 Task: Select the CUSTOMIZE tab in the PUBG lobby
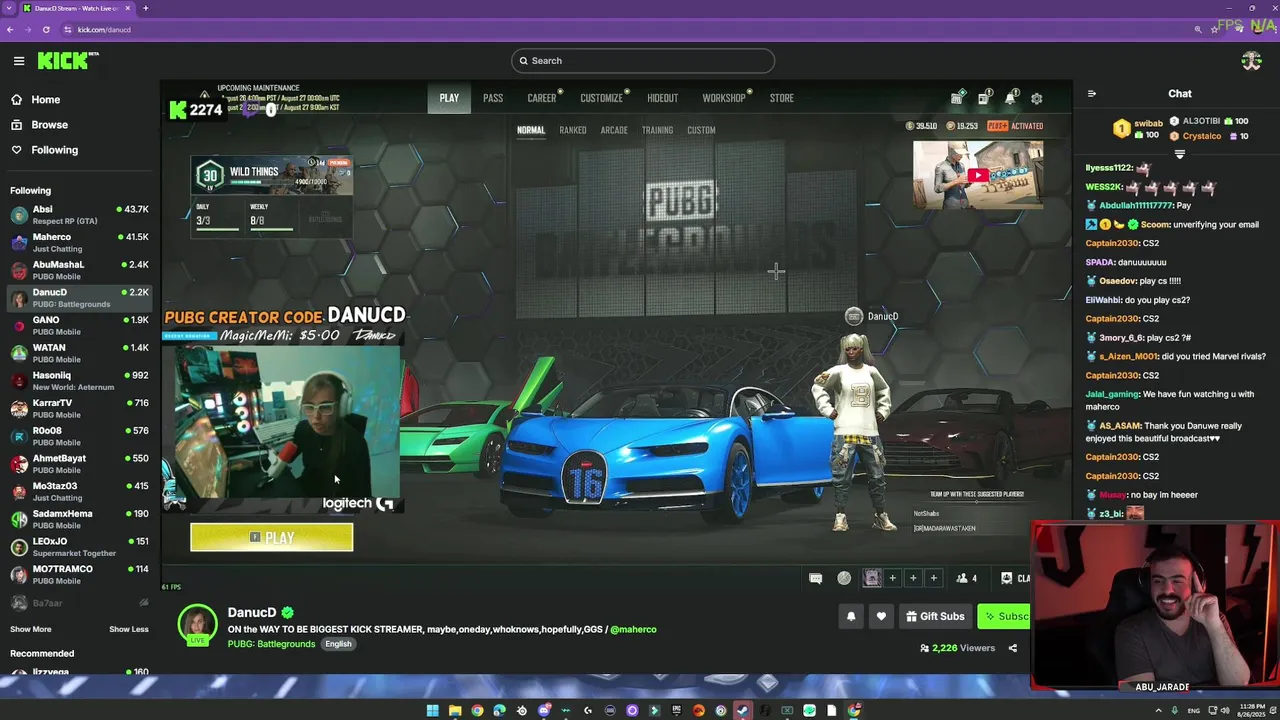point(601,98)
